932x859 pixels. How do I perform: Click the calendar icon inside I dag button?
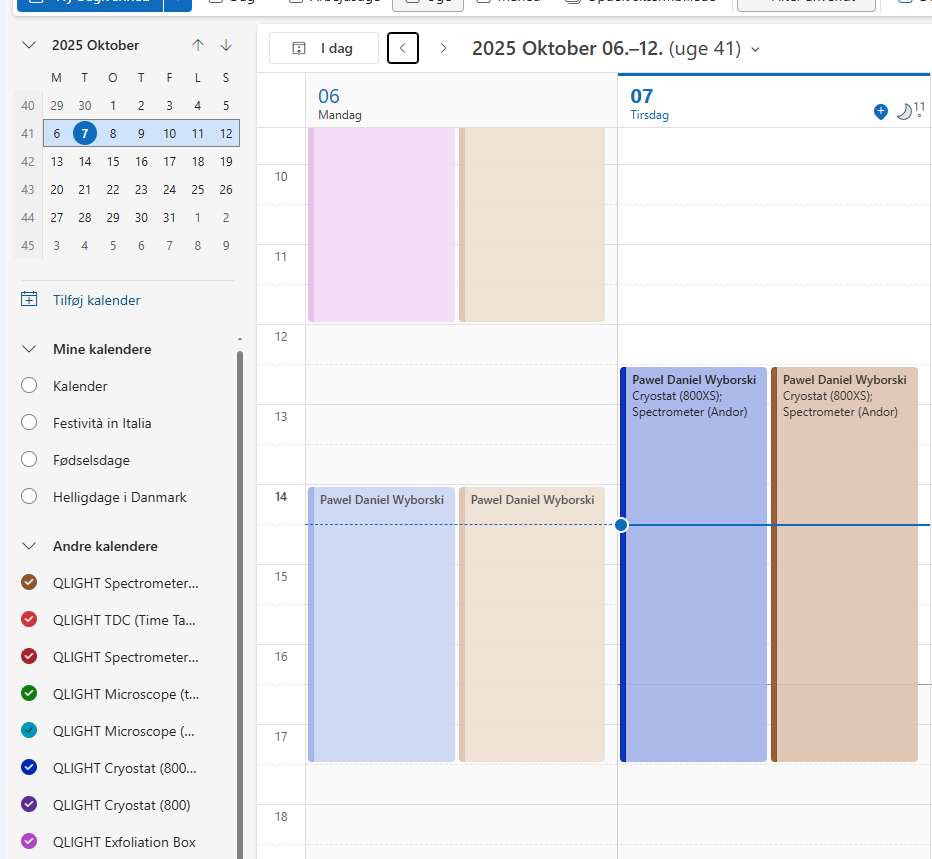[x=299, y=48]
